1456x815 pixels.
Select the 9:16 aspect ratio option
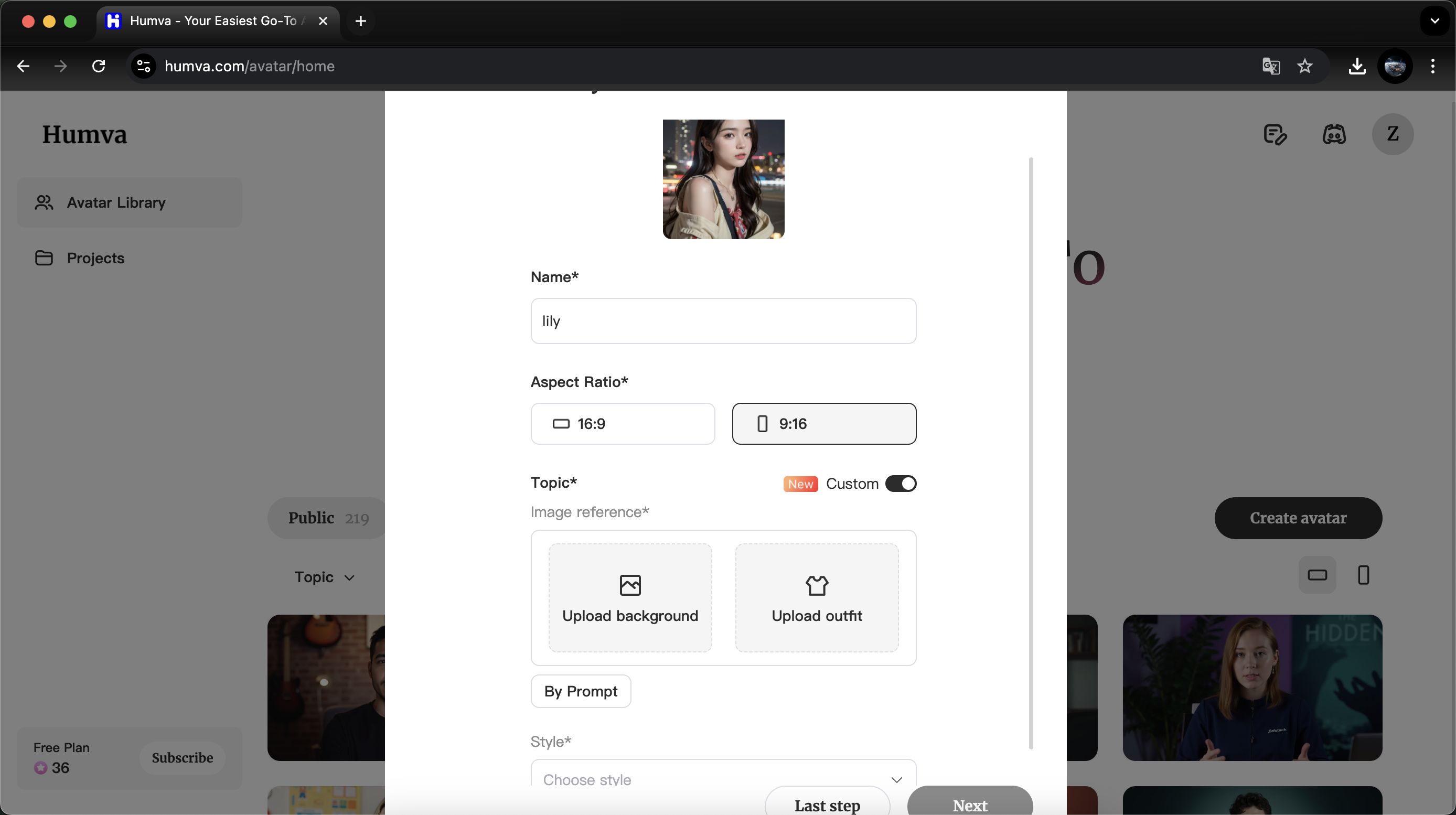point(823,424)
